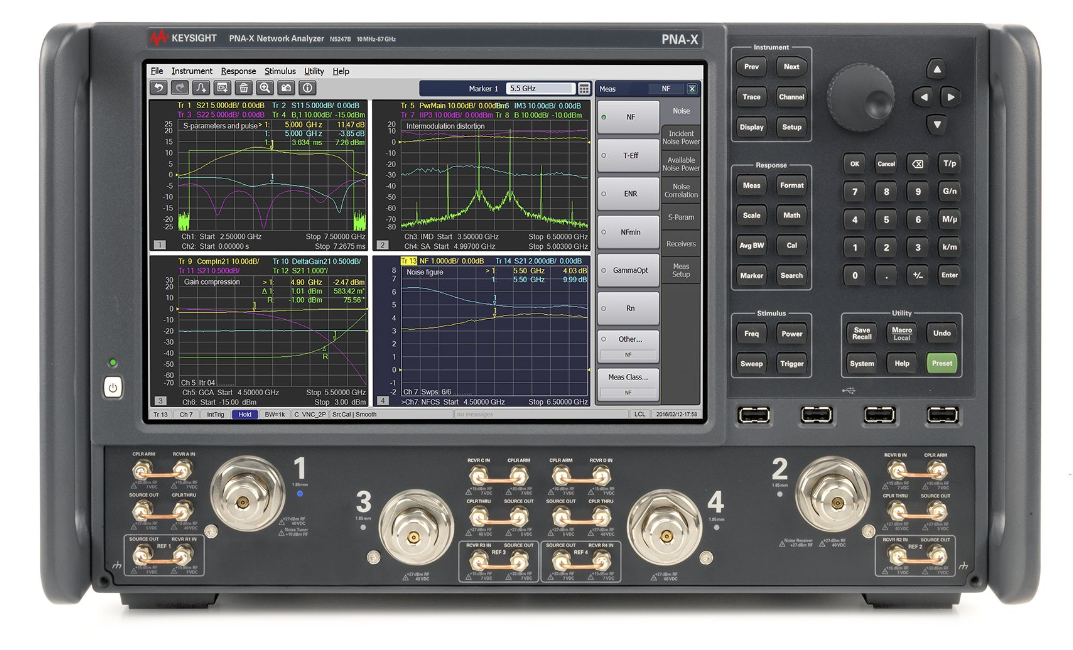Click the trash can delete icon
This screenshot has height=650, width=1073.
click(x=244, y=88)
